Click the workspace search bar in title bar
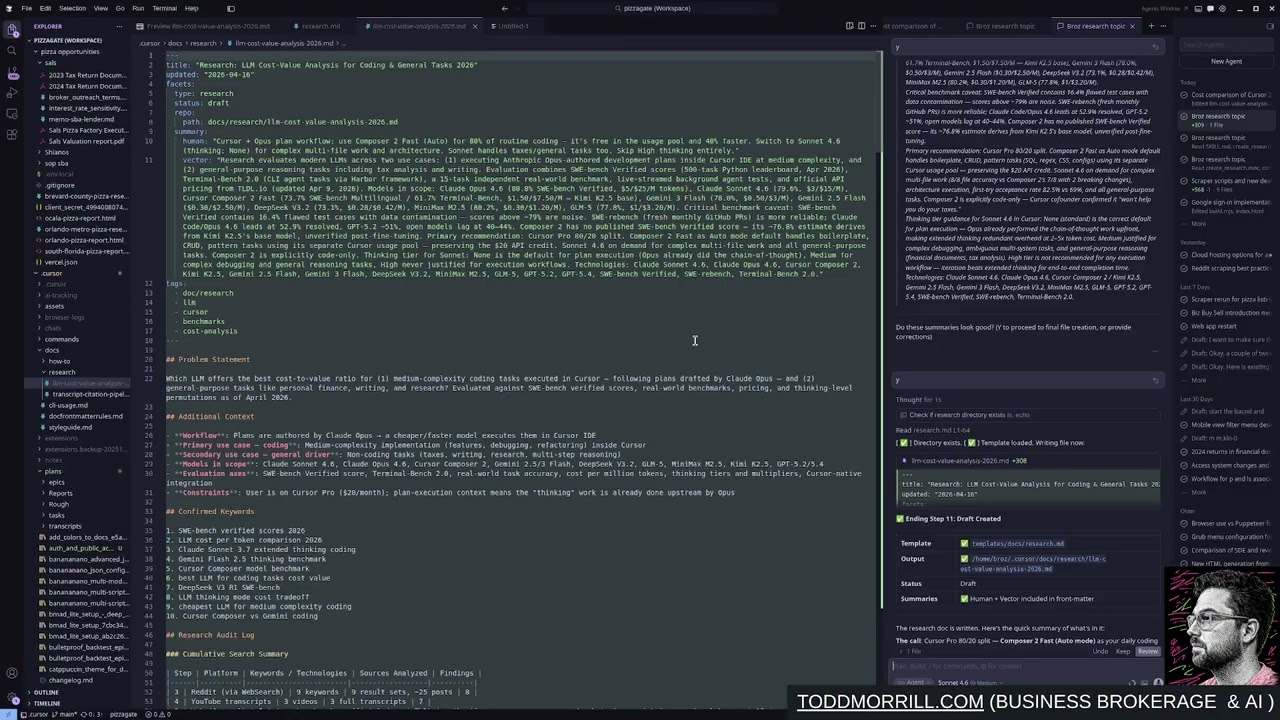The height and width of the screenshot is (720, 1280). (x=653, y=8)
